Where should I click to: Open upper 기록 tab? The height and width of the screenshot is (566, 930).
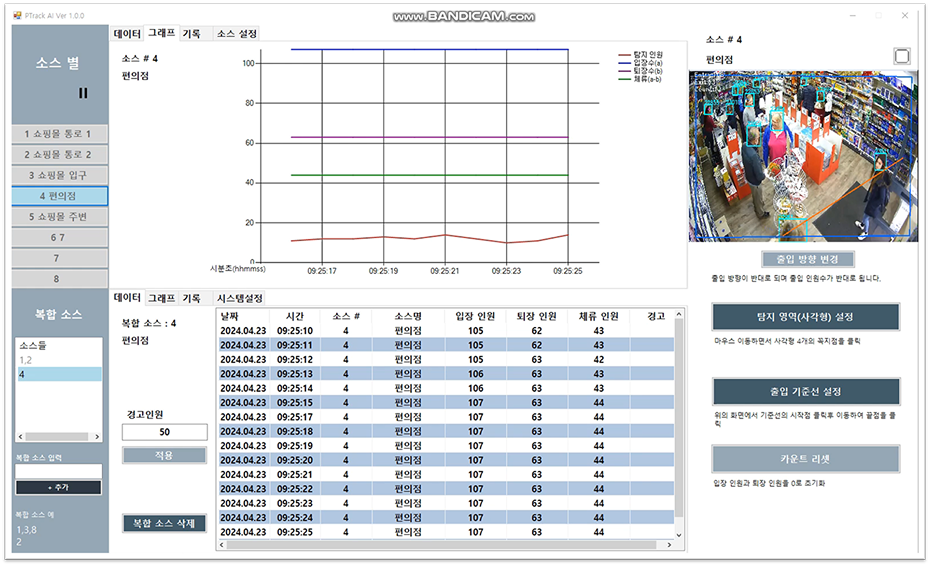192,34
